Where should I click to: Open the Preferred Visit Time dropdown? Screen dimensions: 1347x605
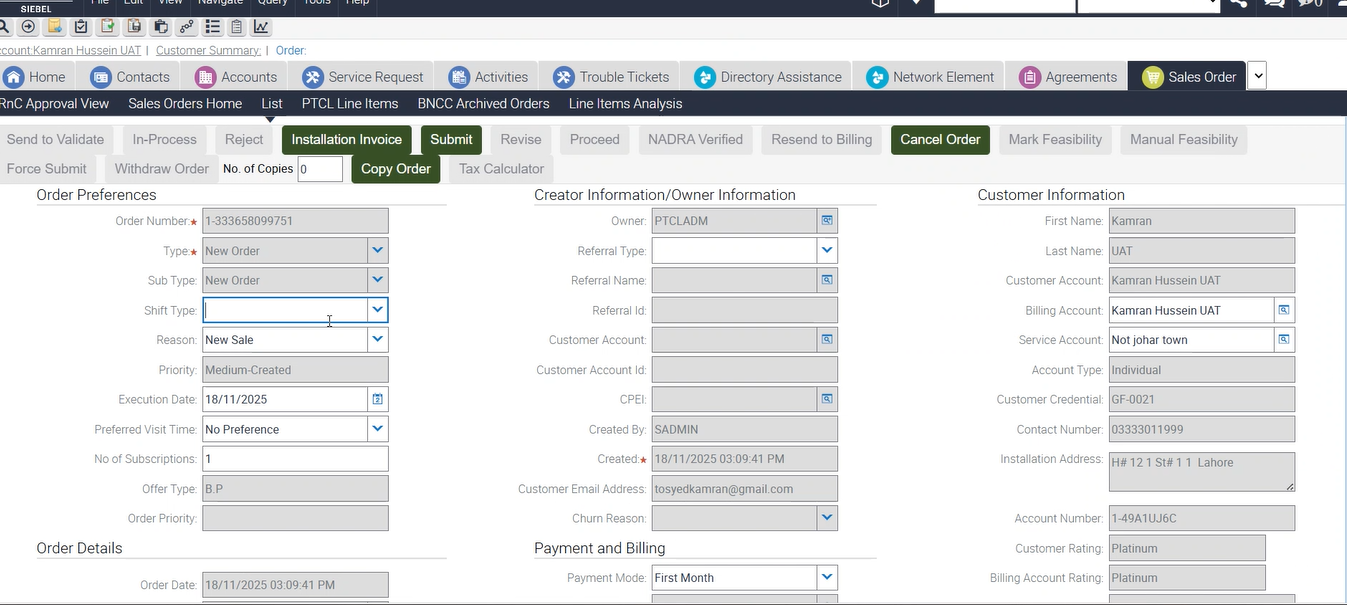click(x=377, y=429)
